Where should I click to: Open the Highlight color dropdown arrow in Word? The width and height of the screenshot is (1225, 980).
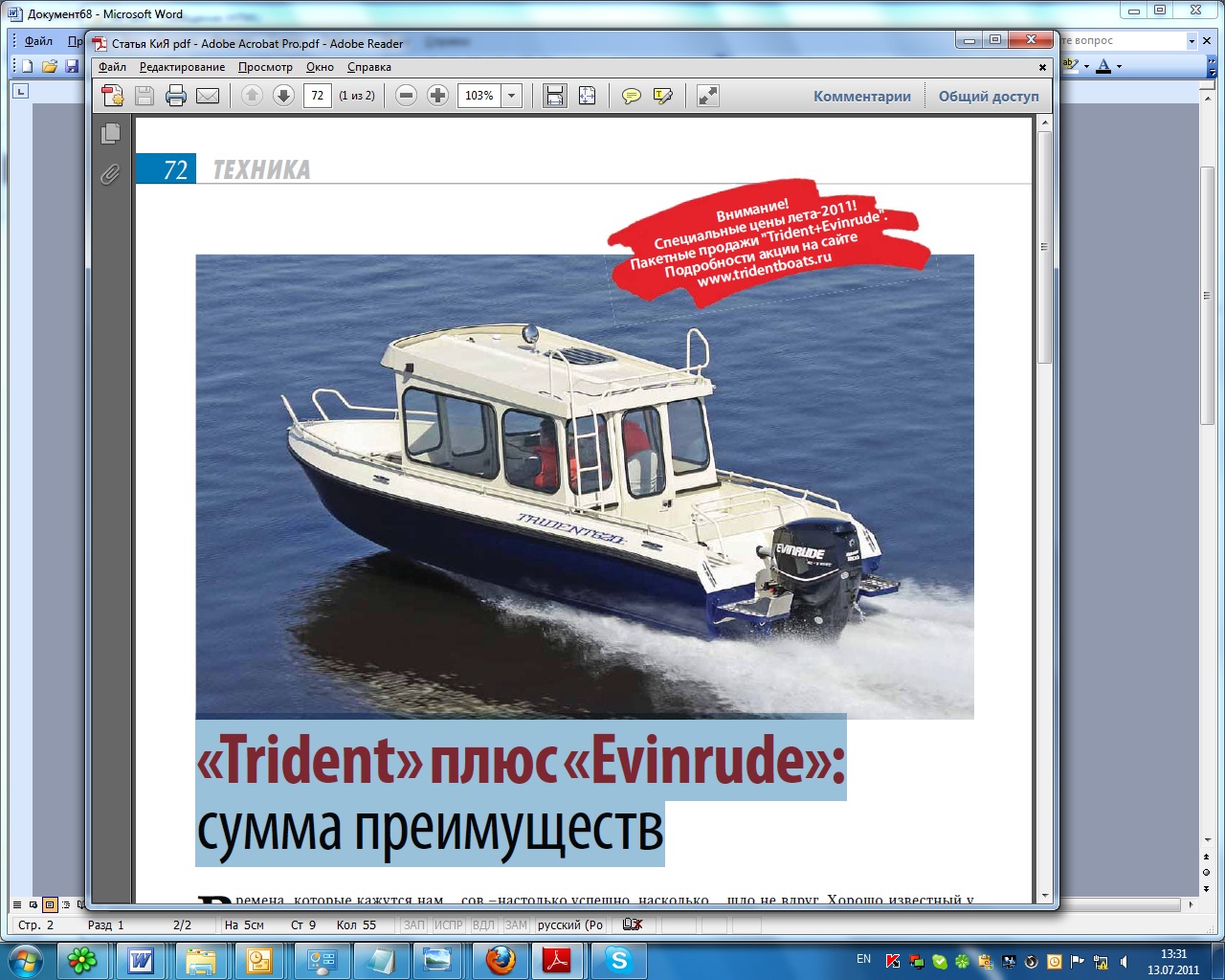tap(1086, 67)
